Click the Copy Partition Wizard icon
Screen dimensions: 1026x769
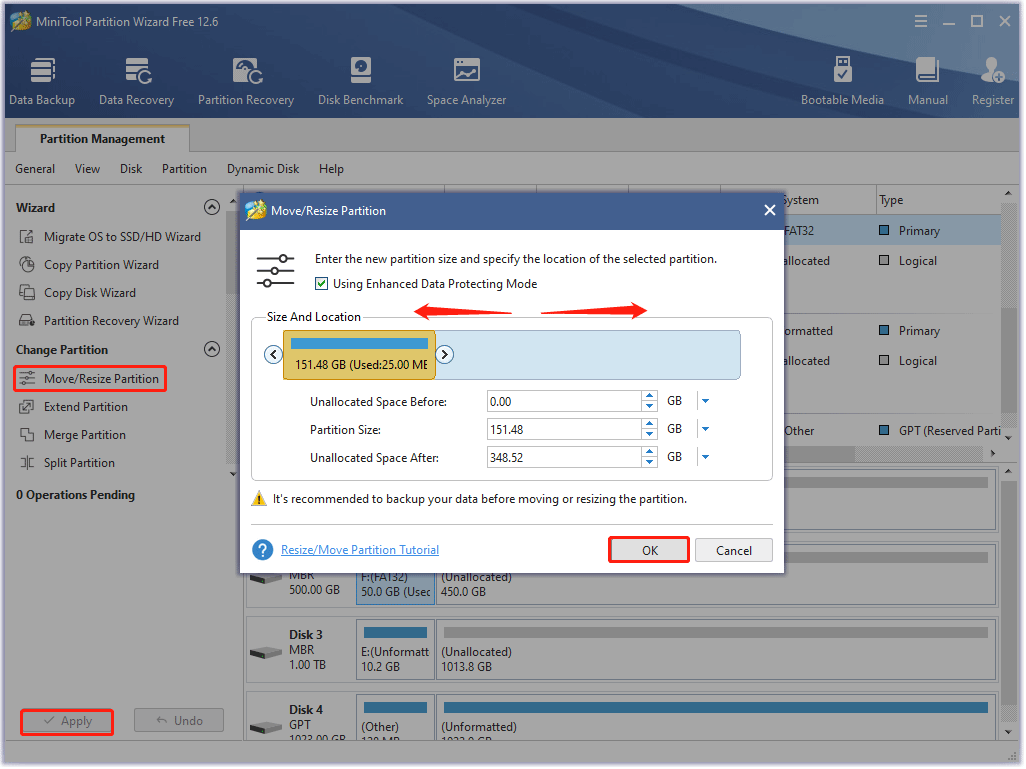point(27,265)
